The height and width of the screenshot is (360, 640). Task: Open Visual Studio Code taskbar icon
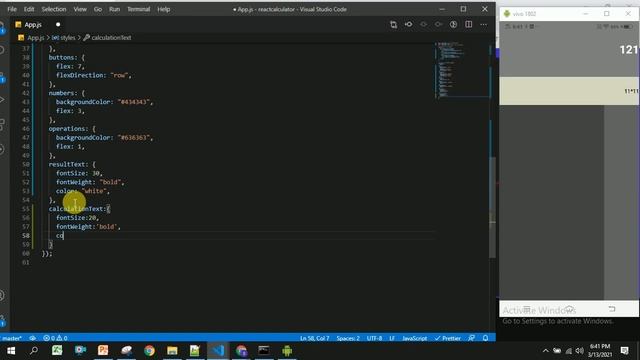(218, 351)
